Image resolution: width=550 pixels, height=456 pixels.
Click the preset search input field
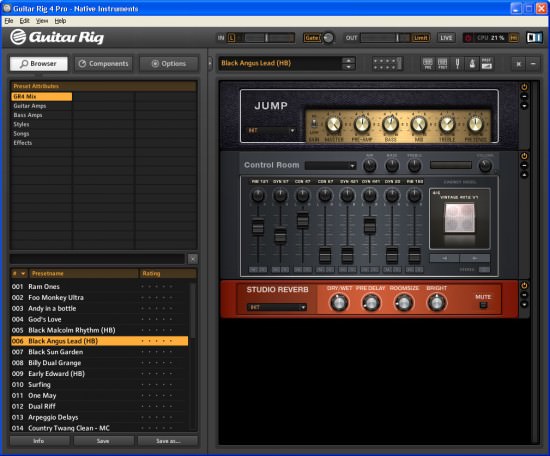coord(97,259)
